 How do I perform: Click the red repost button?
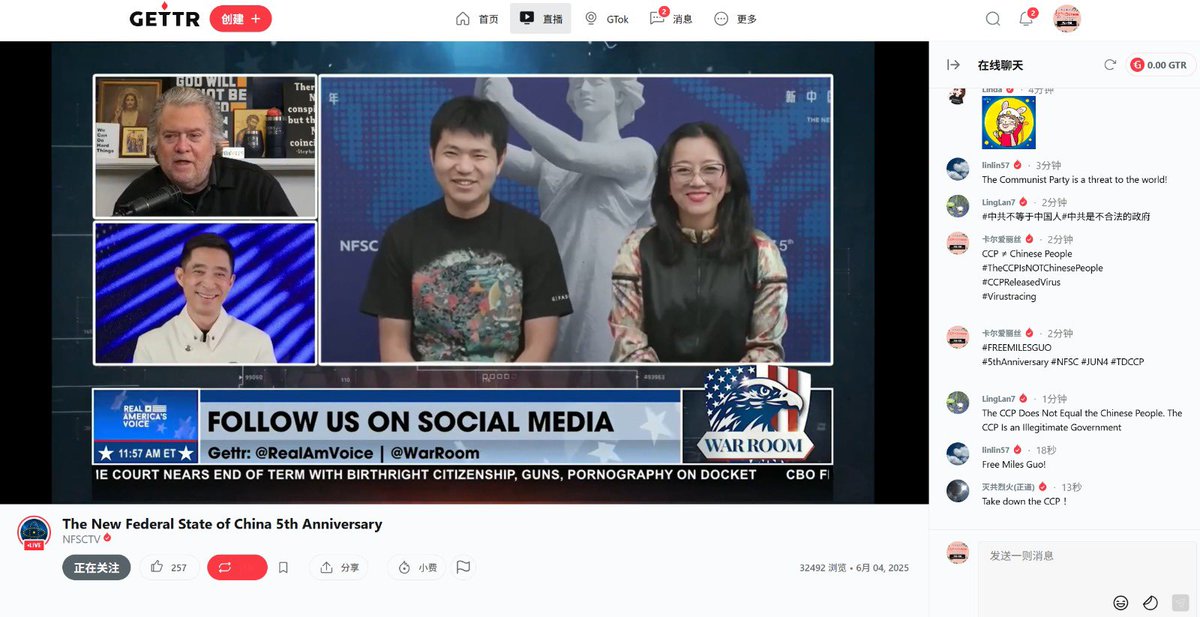[237, 568]
